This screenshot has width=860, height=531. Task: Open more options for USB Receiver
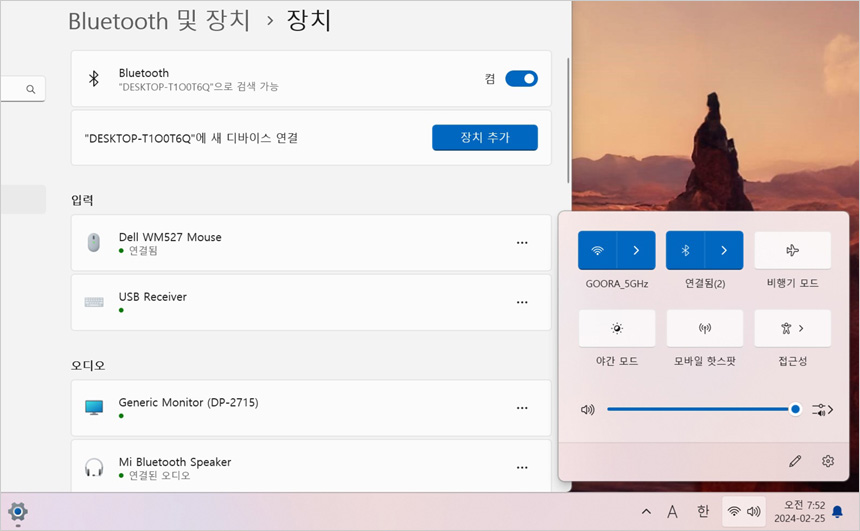521,302
